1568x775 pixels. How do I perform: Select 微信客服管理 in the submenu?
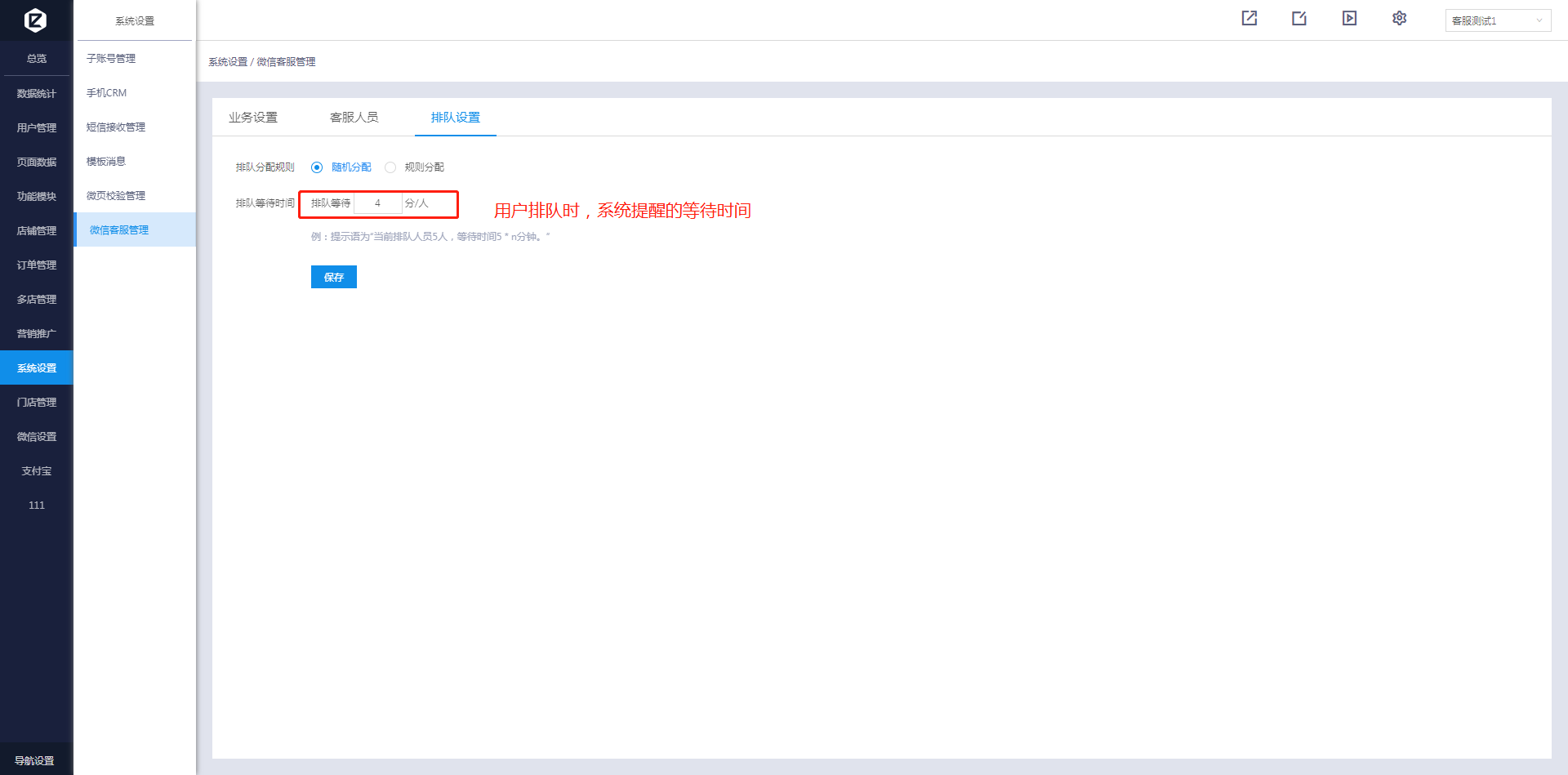[119, 230]
